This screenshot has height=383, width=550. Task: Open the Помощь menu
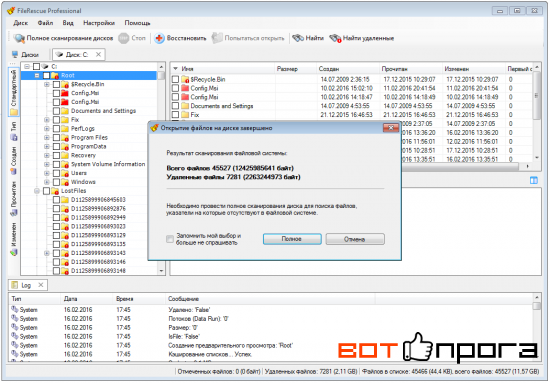[137, 23]
